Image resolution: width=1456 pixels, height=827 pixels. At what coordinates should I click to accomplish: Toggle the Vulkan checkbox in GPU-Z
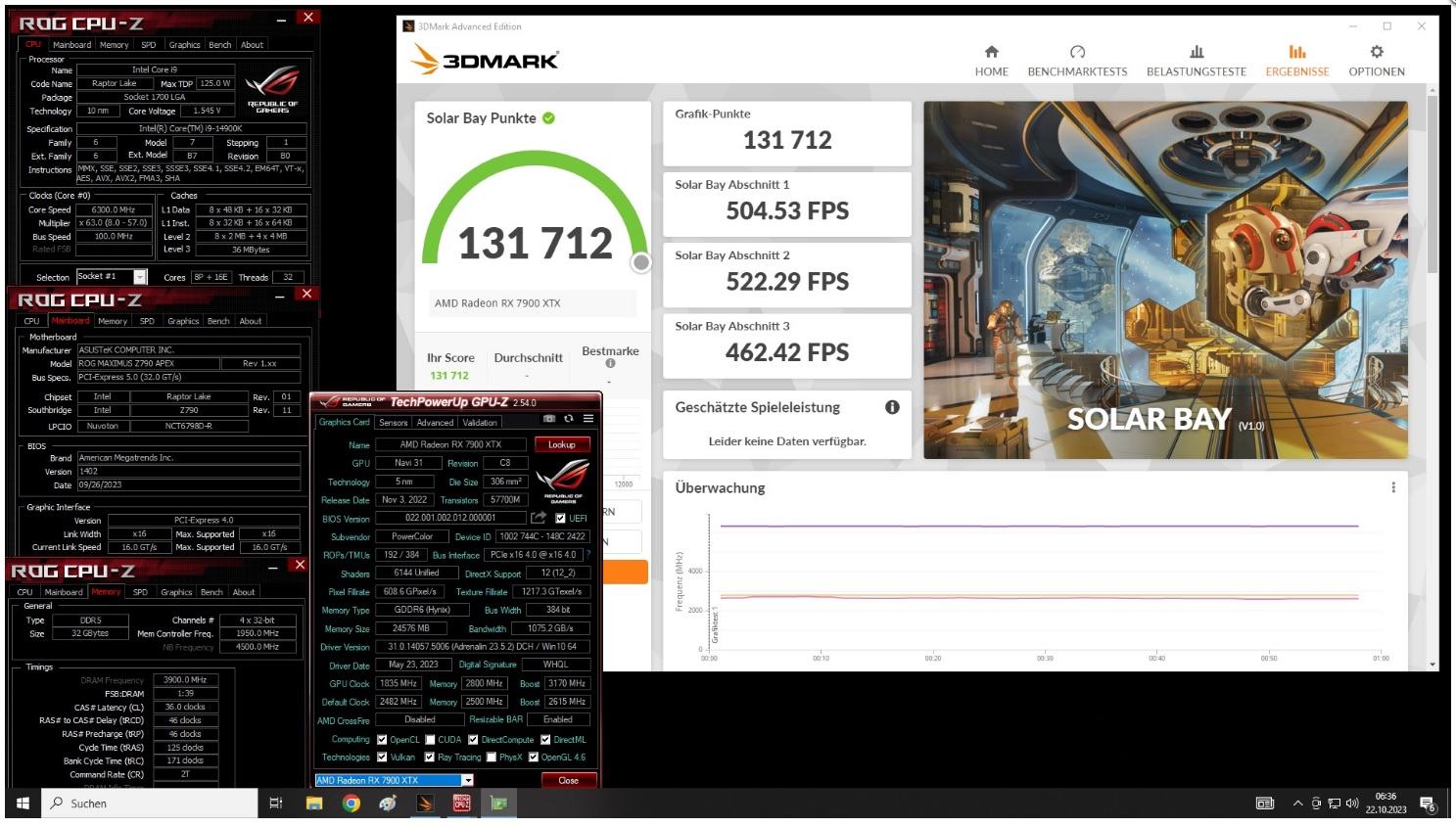point(382,758)
